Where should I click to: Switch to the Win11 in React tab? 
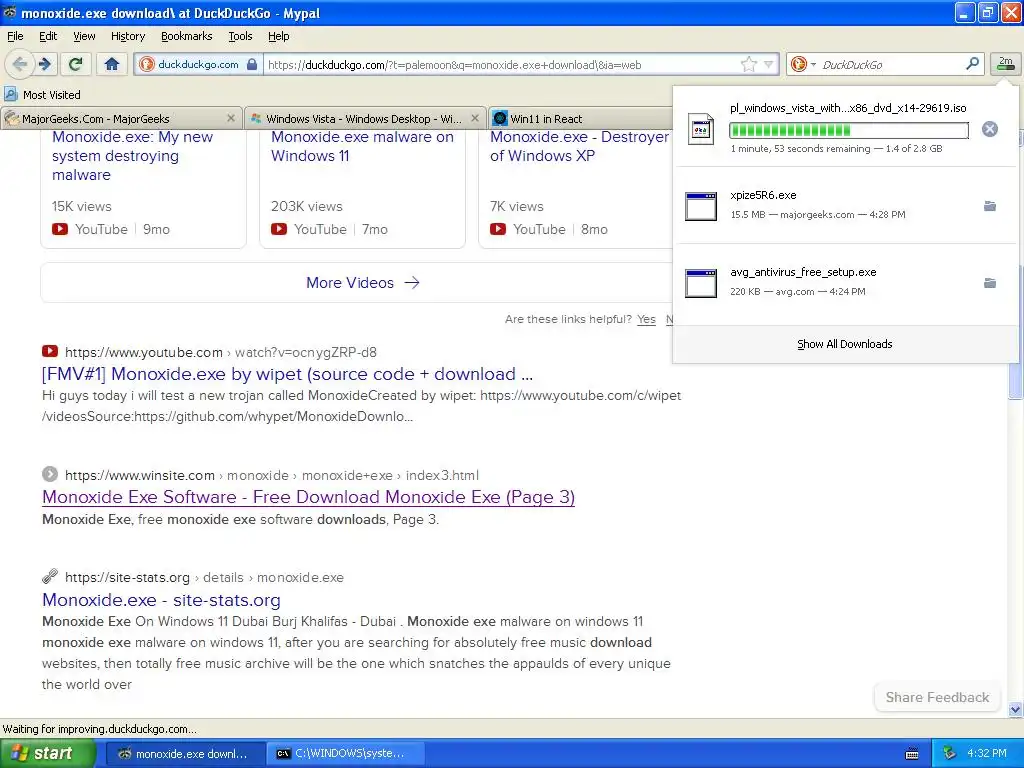[x=581, y=118]
